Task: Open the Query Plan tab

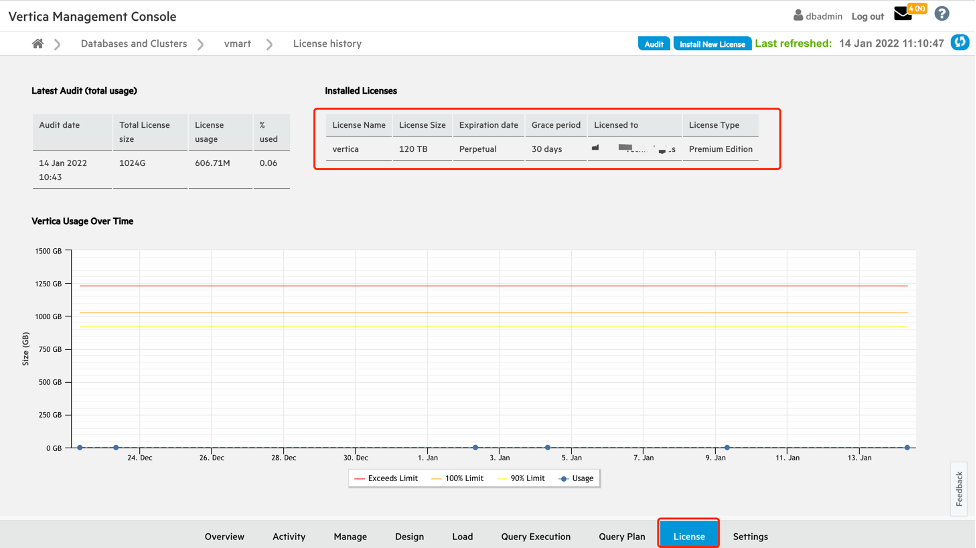Action: pyautogui.click(x=622, y=536)
